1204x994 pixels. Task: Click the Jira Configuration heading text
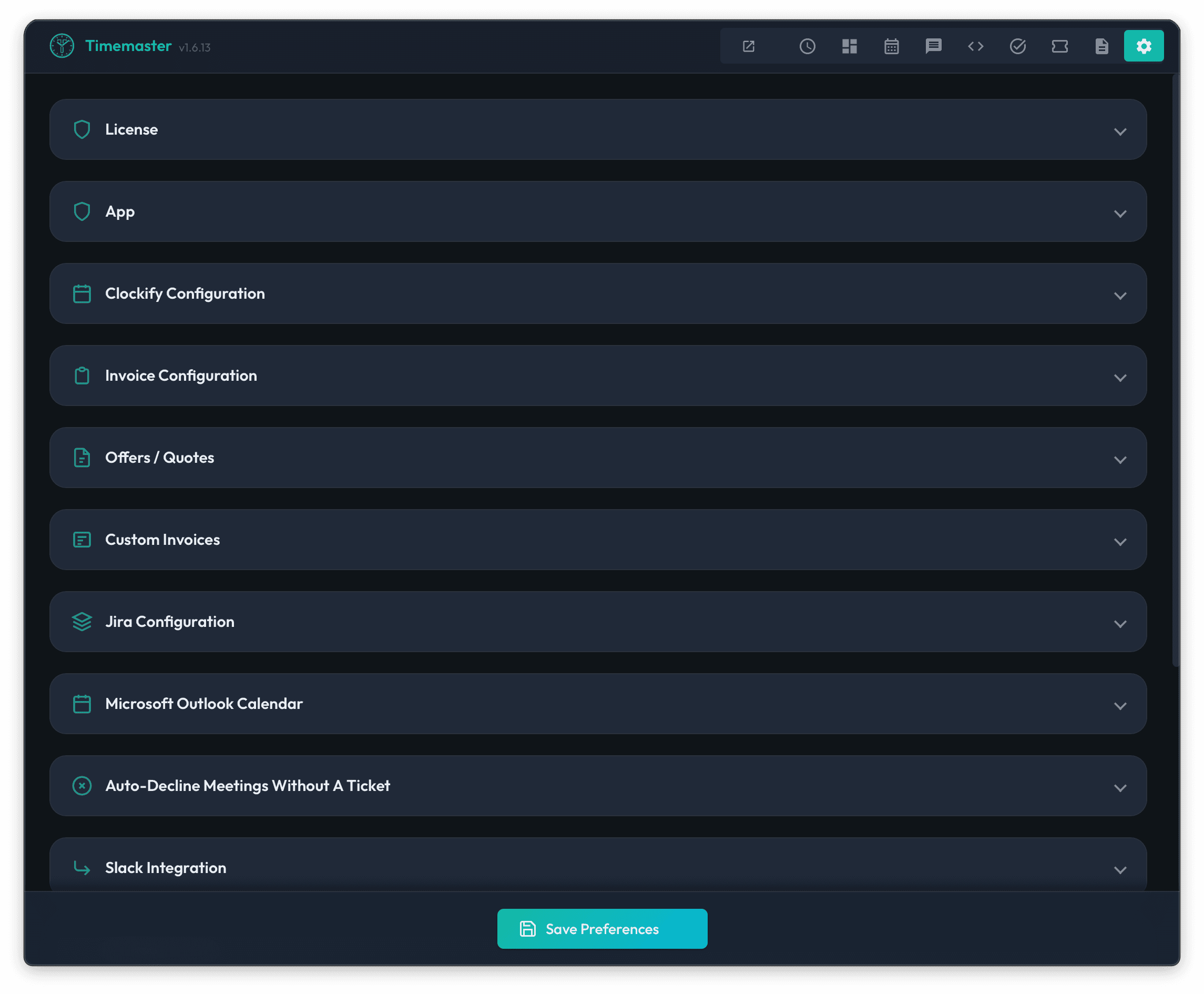pyautogui.click(x=170, y=622)
